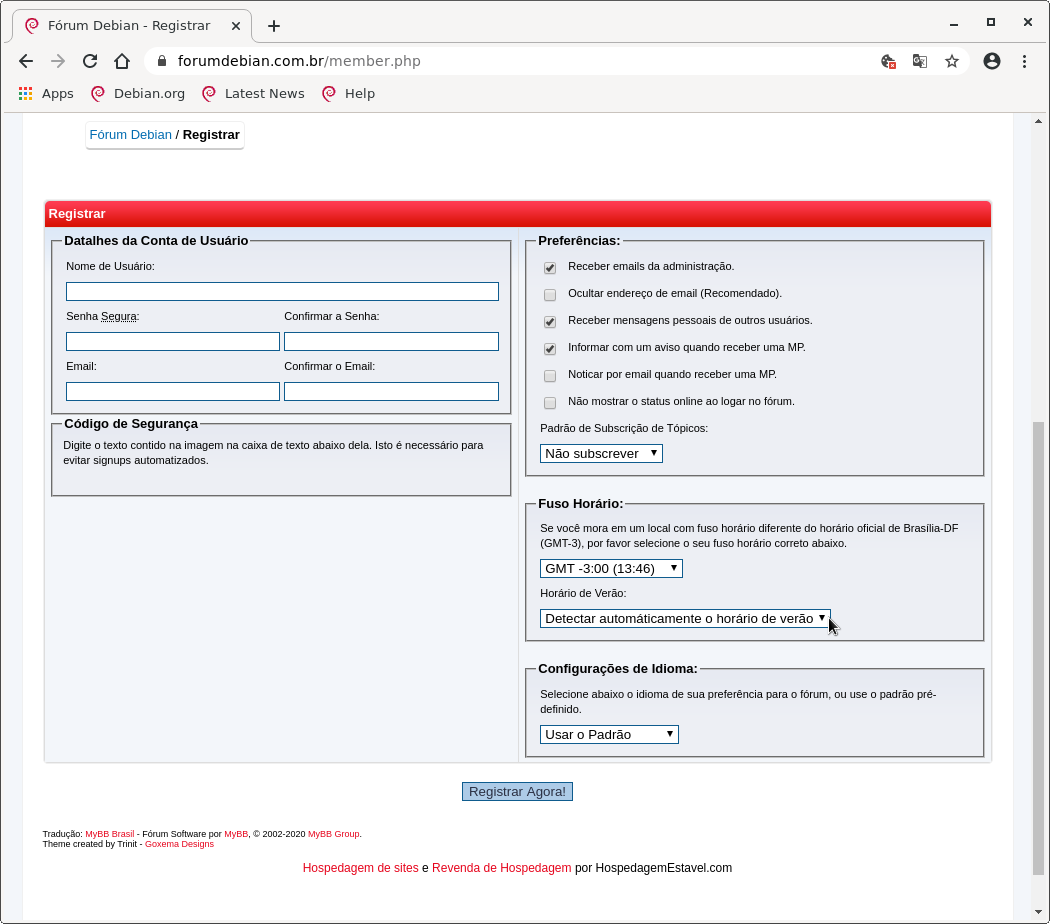Click the Registrar Agora! button
Image resolution: width=1050 pixels, height=924 pixels.
coord(517,791)
